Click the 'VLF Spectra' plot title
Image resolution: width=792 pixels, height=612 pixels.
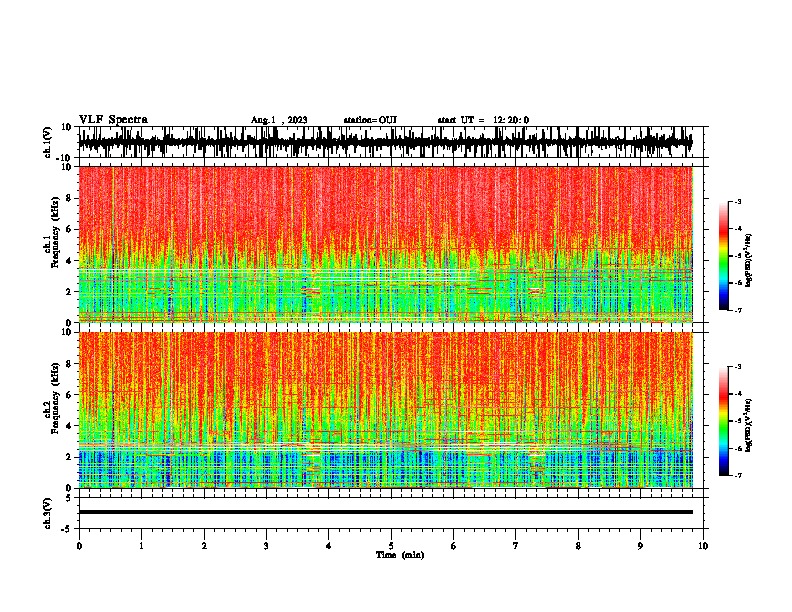coord(113,120)
